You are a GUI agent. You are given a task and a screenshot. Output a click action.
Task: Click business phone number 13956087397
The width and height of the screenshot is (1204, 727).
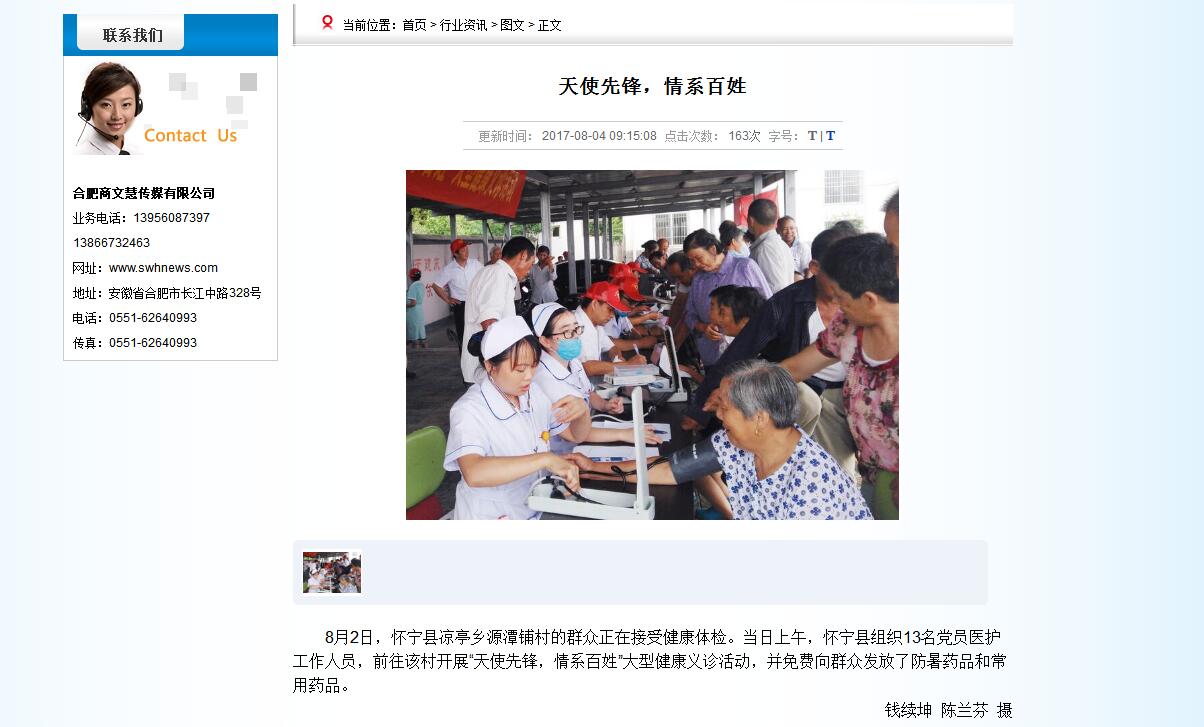pos(171,218)
